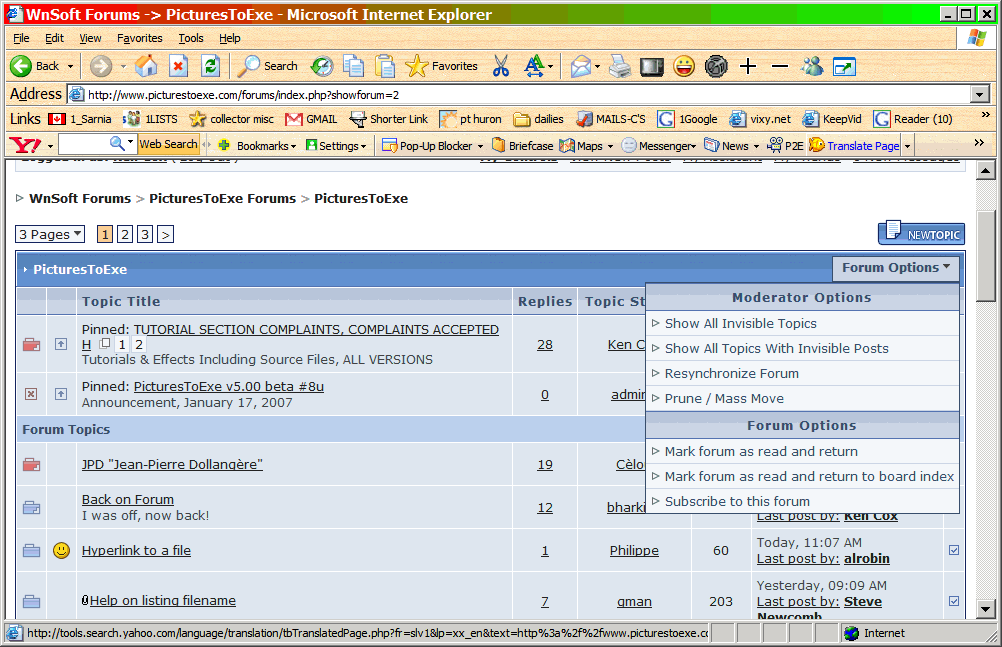Open WnSoft Forums breadcrumb link

pyautogui.click(x=80, y=198)
